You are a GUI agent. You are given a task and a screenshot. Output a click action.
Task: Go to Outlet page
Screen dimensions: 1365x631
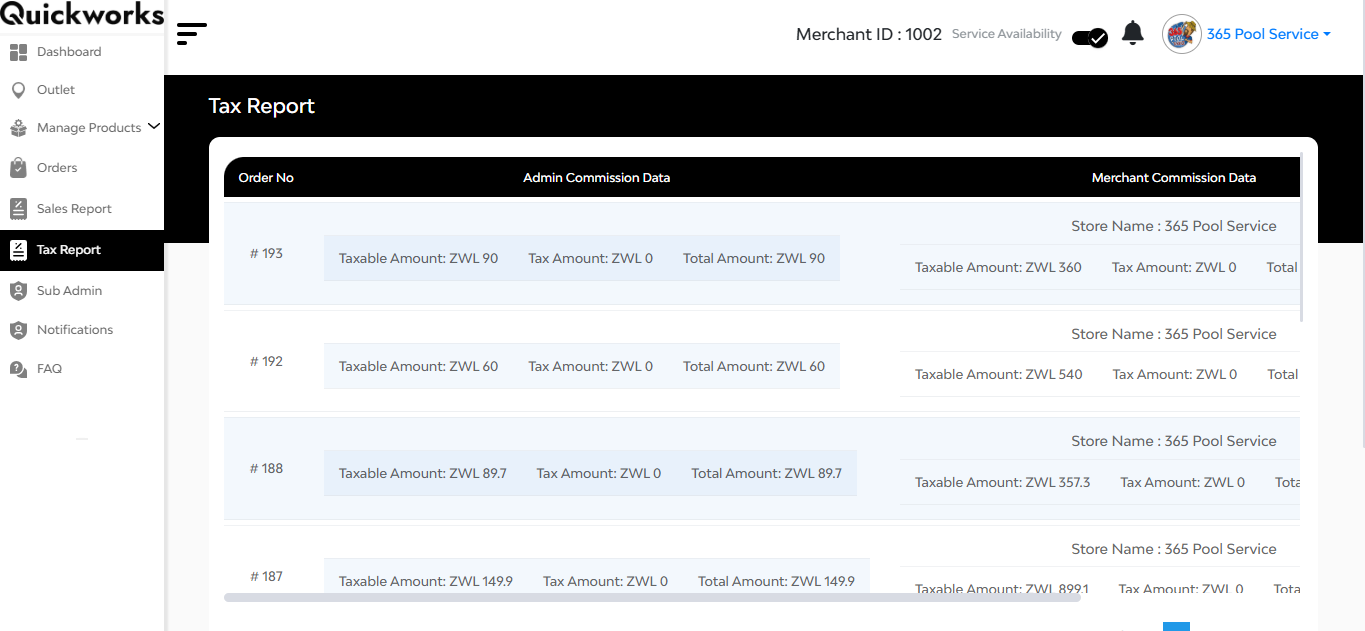[x=56, y=90]
